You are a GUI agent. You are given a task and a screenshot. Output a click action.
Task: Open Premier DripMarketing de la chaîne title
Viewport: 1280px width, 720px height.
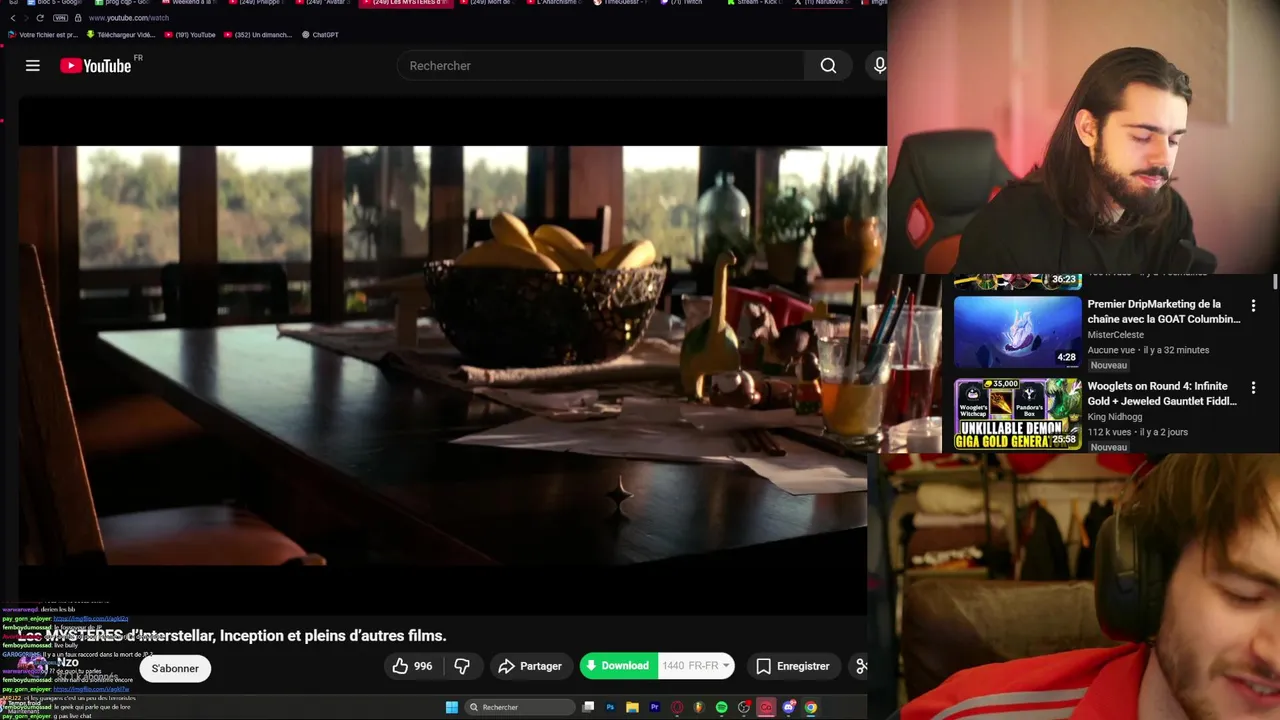[1164, 312]
